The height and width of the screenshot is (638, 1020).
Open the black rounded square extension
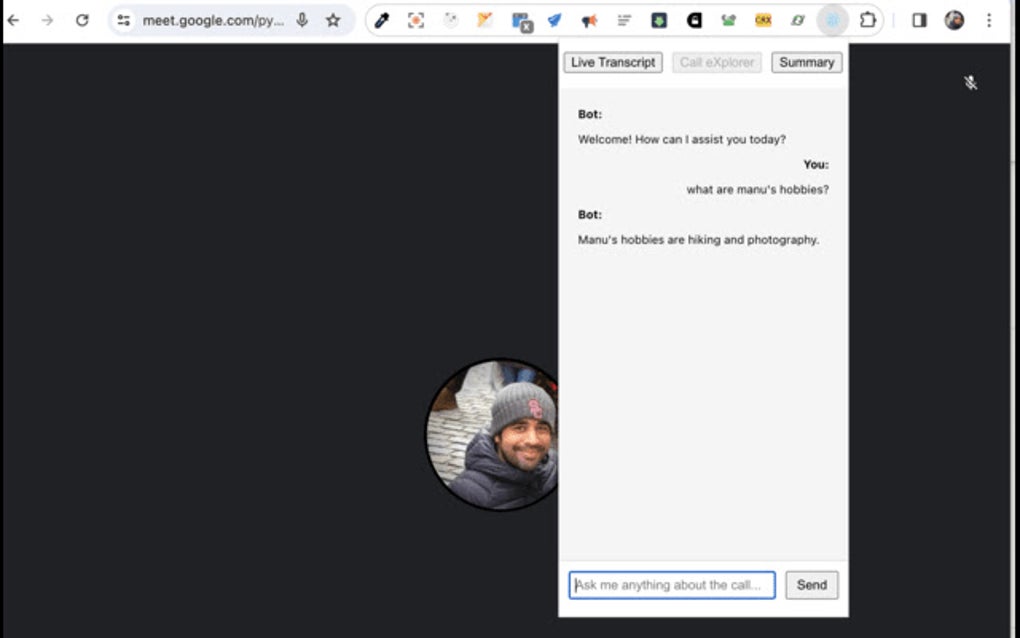pos(694,20)
